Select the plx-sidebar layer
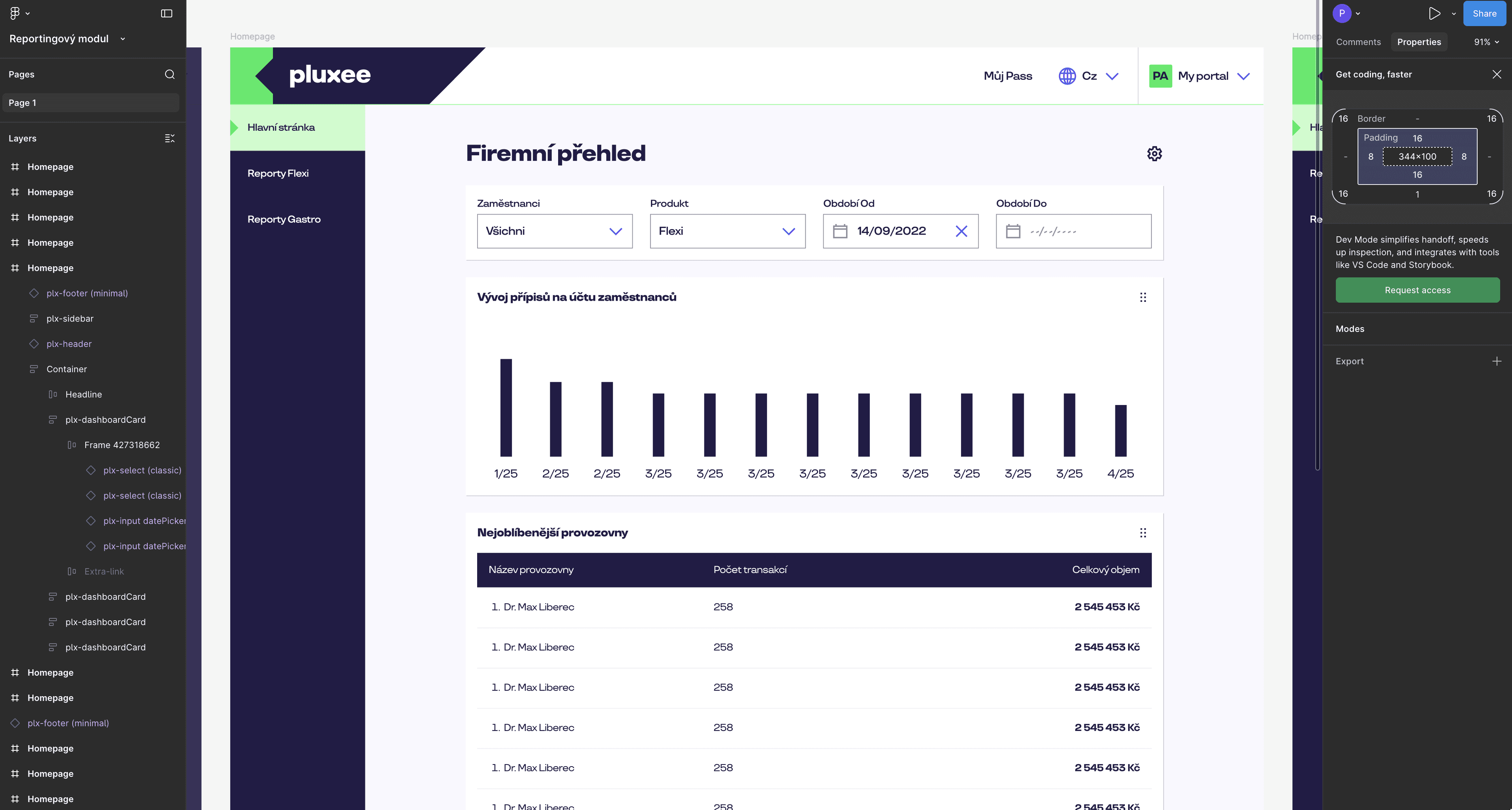1512x810 pixels. [70, 319]
